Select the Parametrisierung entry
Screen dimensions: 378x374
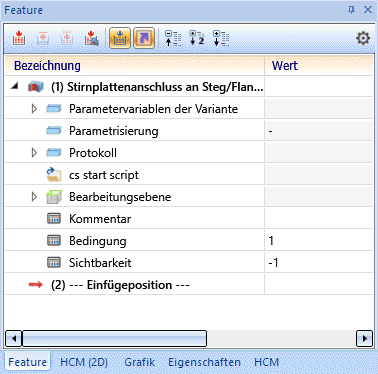114,131
